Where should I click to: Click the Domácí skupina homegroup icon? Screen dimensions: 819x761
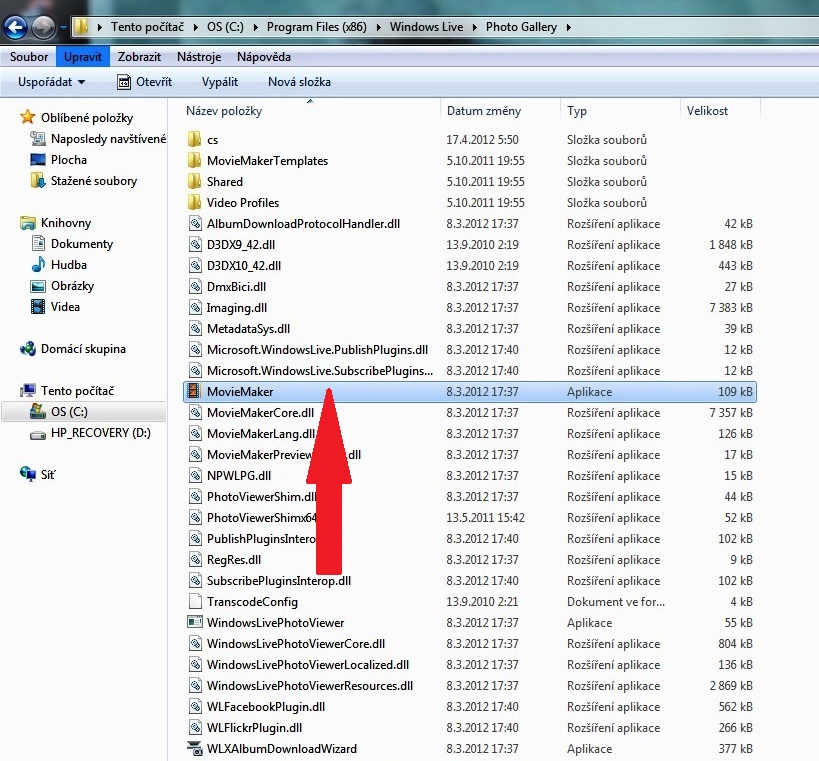[28, 348]
